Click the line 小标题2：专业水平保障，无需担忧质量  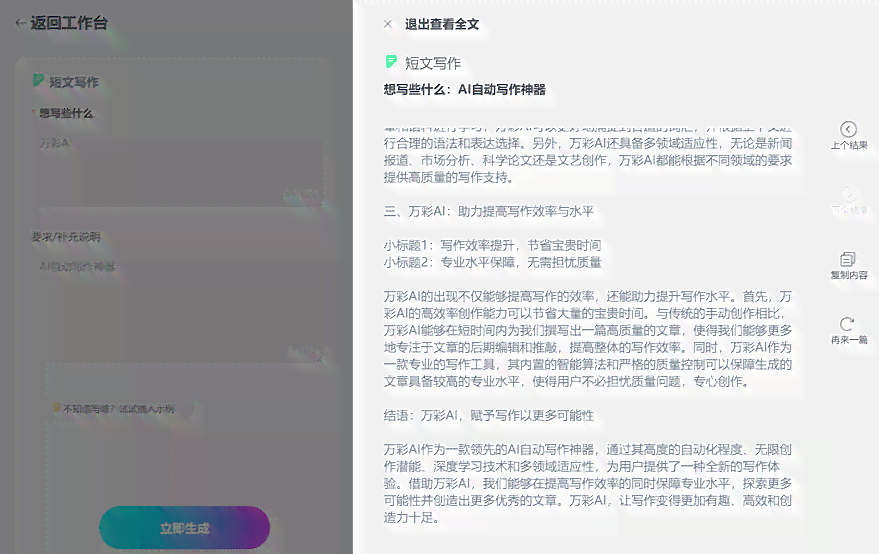pyautogui.click(x=492, y=262)
